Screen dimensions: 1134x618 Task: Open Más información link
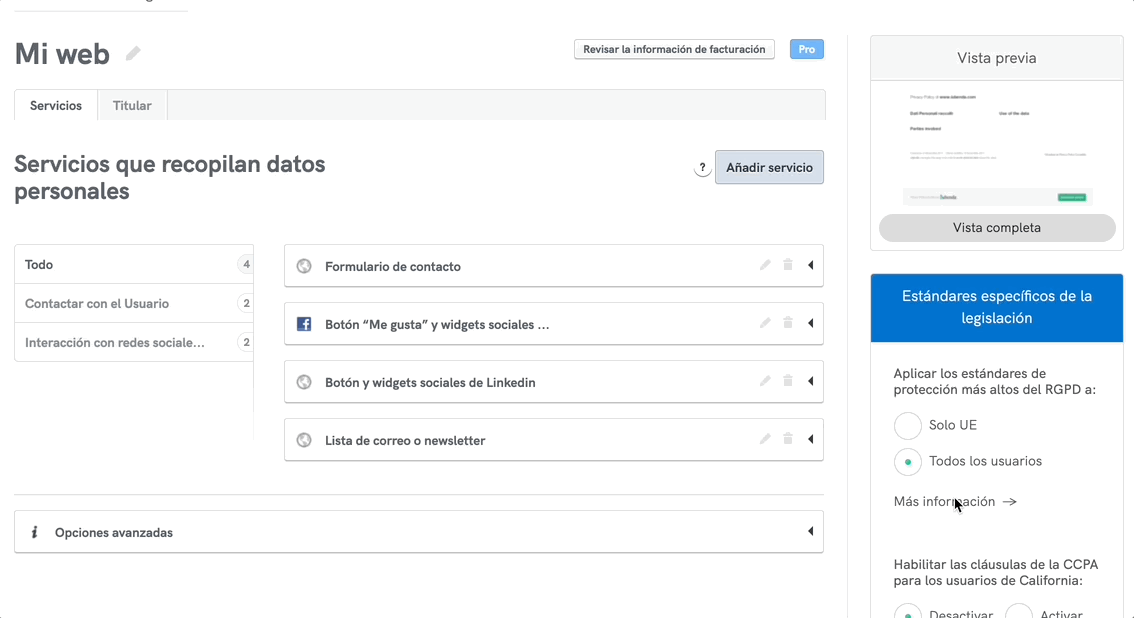click(x=943, y=500)
